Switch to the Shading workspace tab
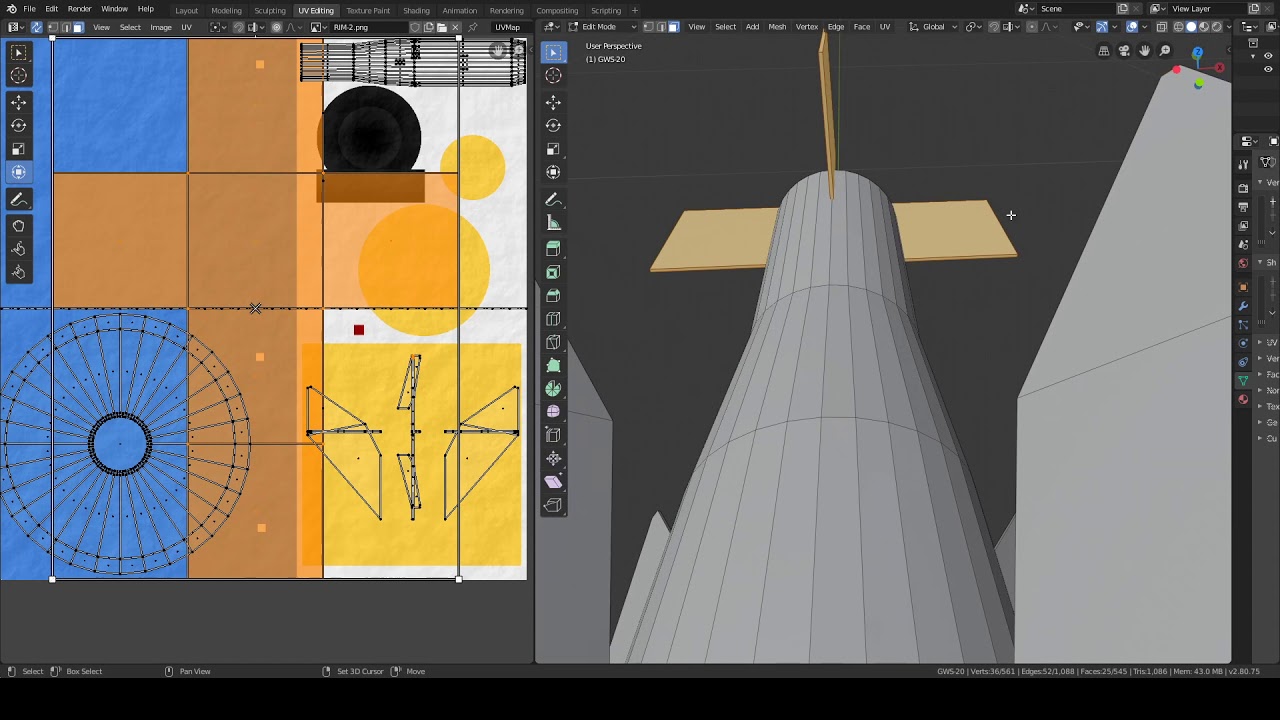The height and width of the screenshot is (720, 1280). 416,10
